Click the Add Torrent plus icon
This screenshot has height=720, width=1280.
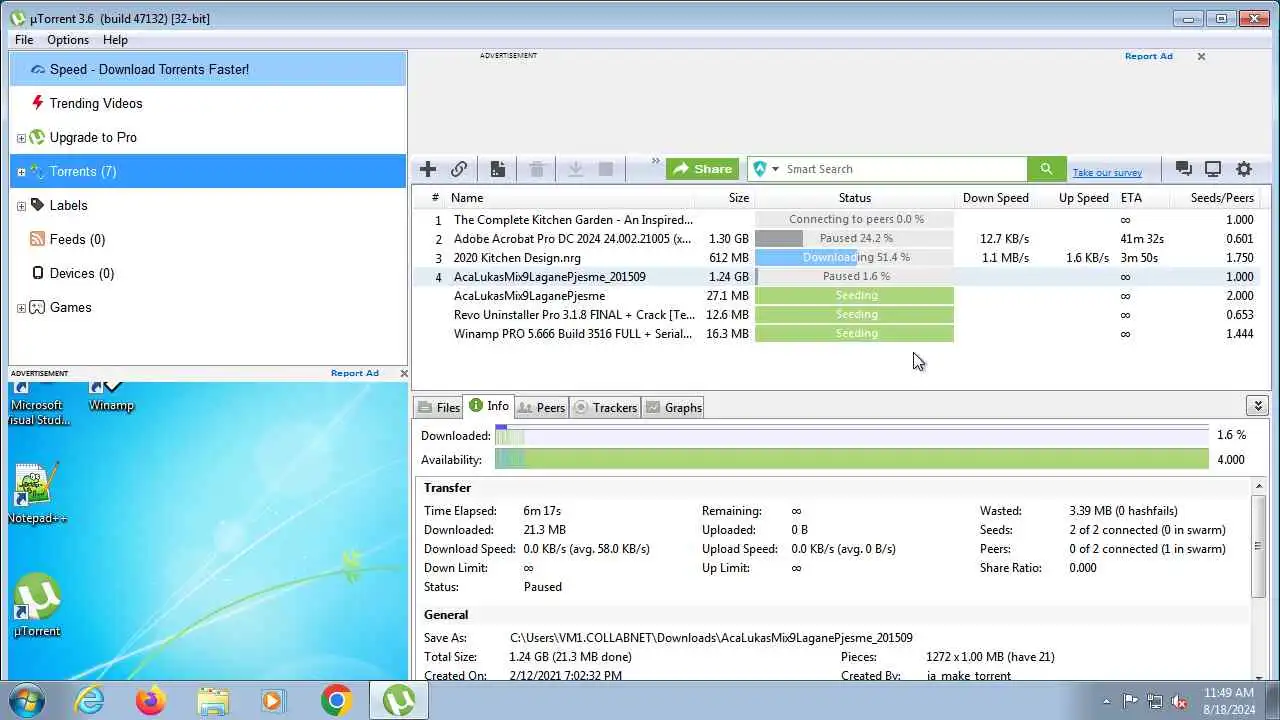[x=428, y=169]
